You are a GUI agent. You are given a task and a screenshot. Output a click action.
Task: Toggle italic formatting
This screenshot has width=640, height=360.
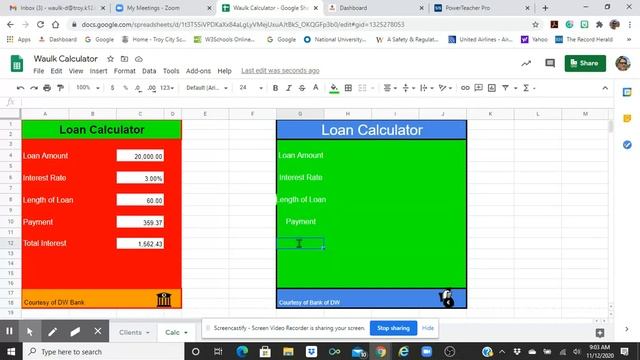pyautogui.click(x=289, y=88)
